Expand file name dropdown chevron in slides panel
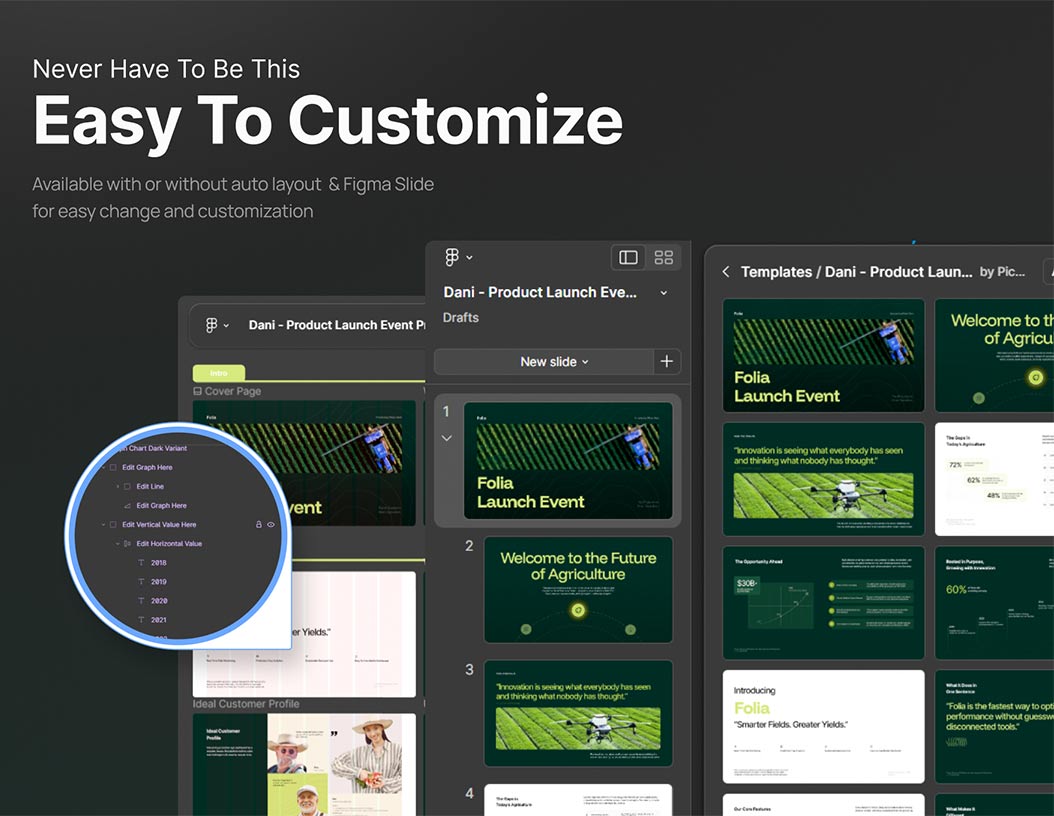This screenshot has width=1054, height=816. click(663, 293)
